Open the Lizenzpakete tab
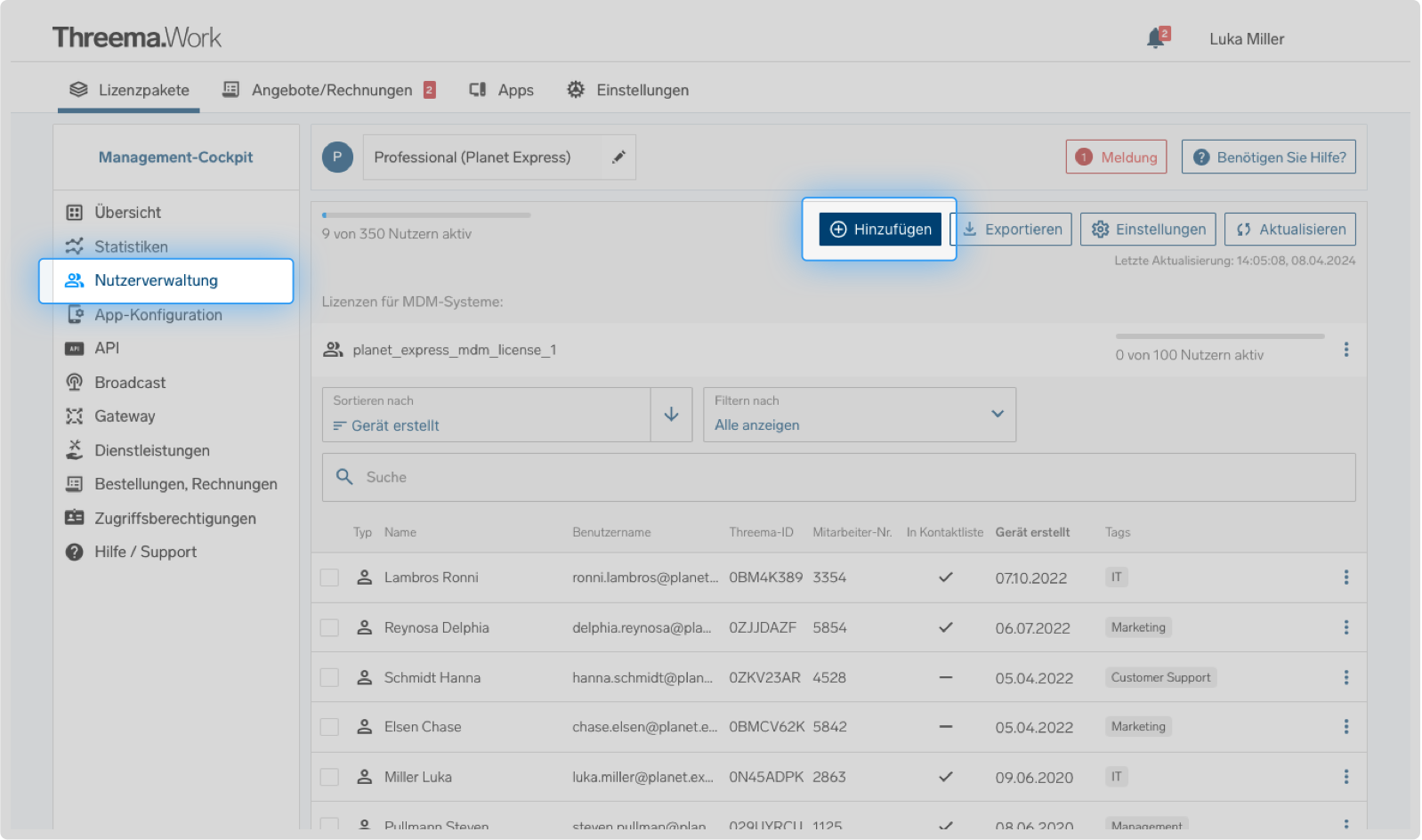The height and width of the screenshot is (840, 1422). 129,90
